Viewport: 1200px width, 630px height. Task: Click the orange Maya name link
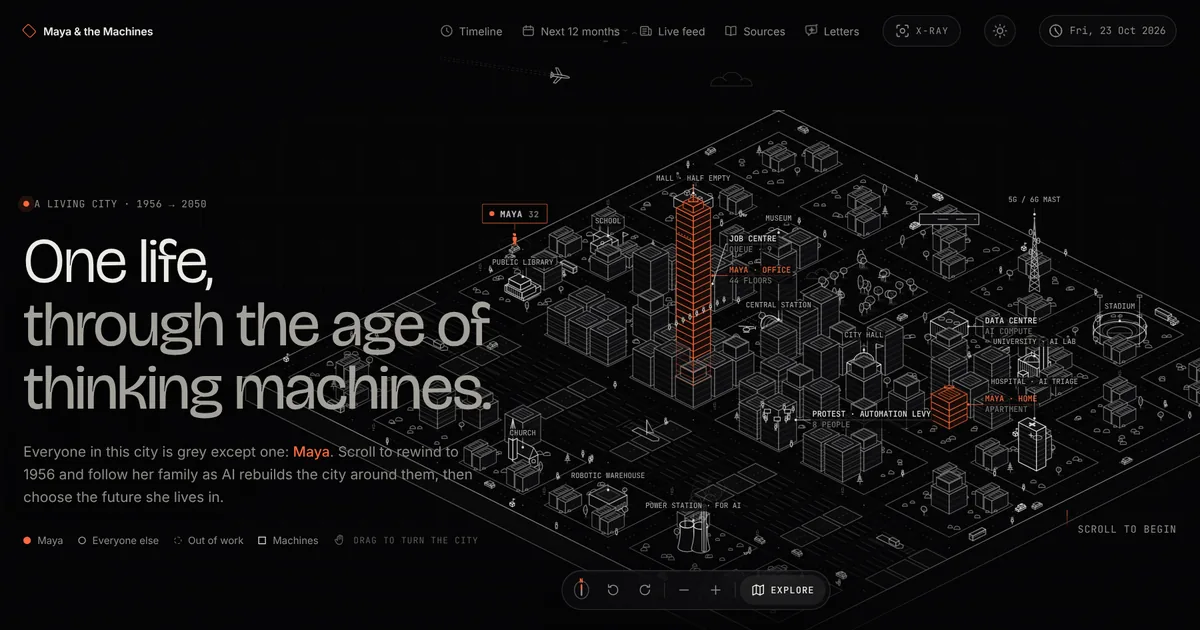[311, 451]
